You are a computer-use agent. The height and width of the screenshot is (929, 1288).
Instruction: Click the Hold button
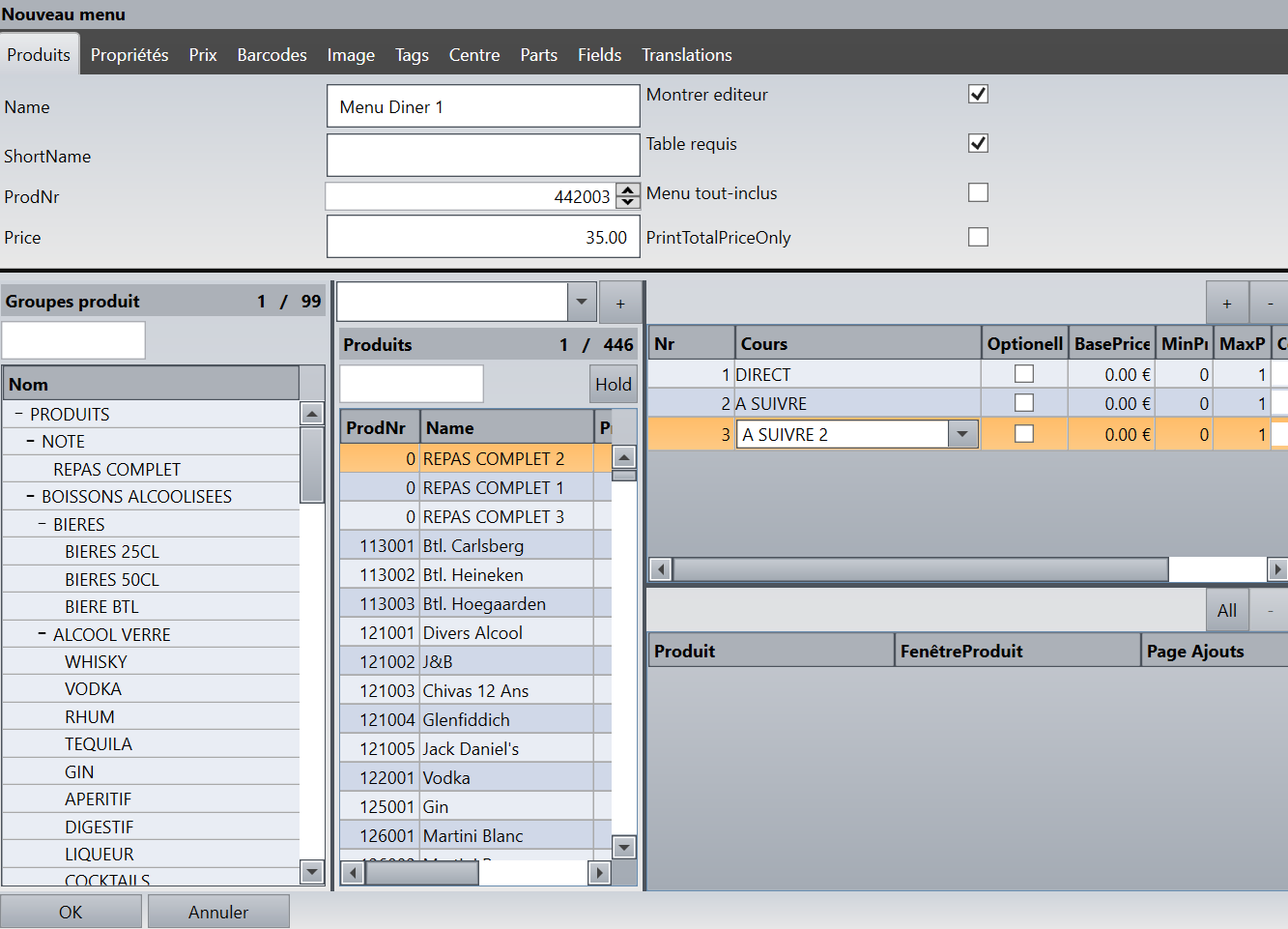click(x=613, y=385)
